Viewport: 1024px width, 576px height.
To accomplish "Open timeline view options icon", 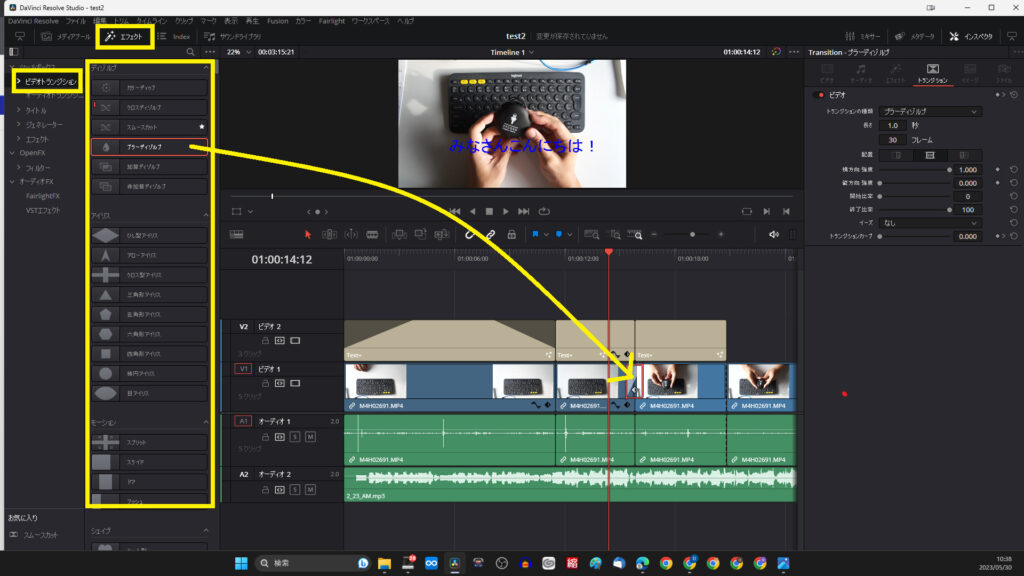I will coord(236,234).
